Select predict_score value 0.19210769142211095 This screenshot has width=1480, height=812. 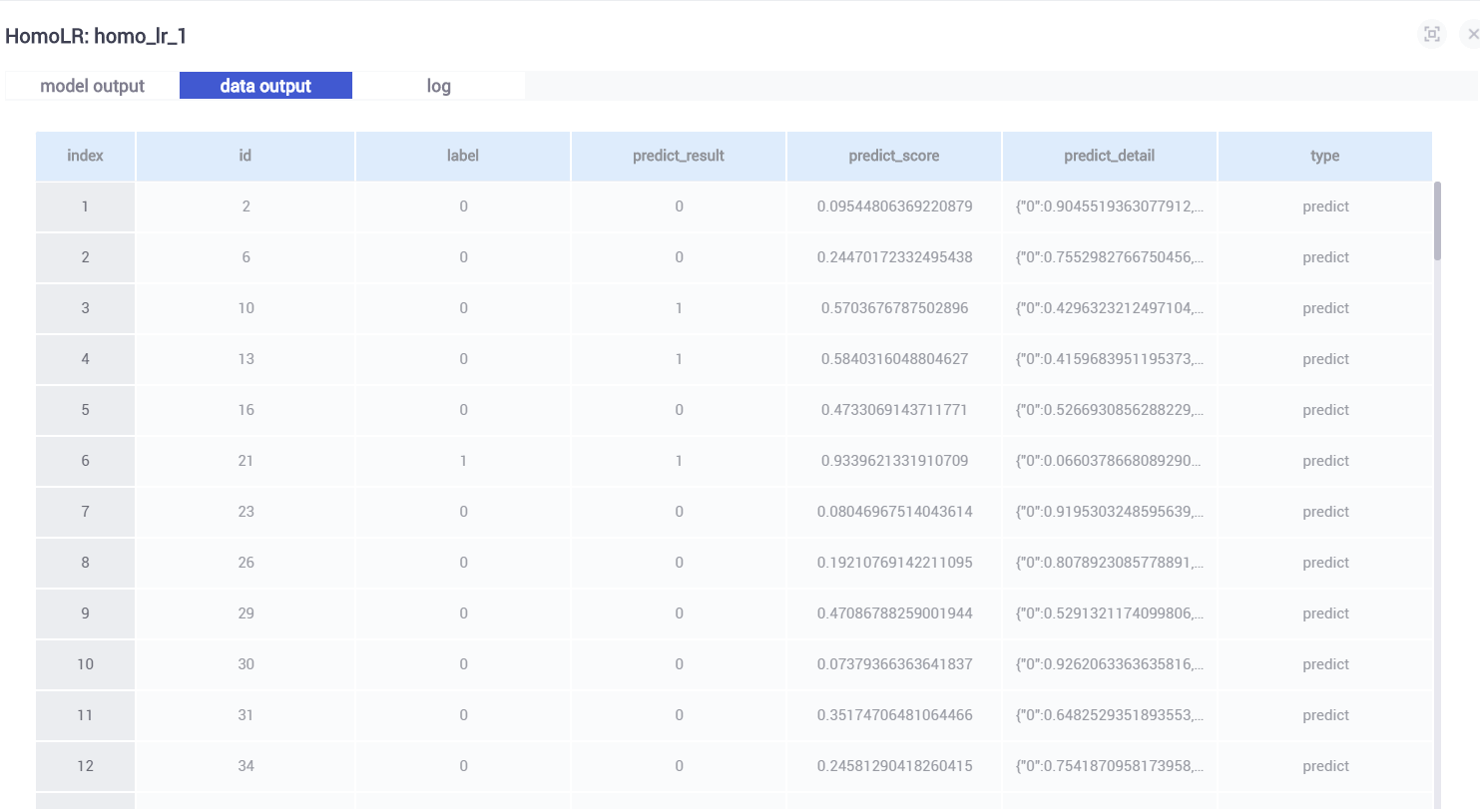894,563
